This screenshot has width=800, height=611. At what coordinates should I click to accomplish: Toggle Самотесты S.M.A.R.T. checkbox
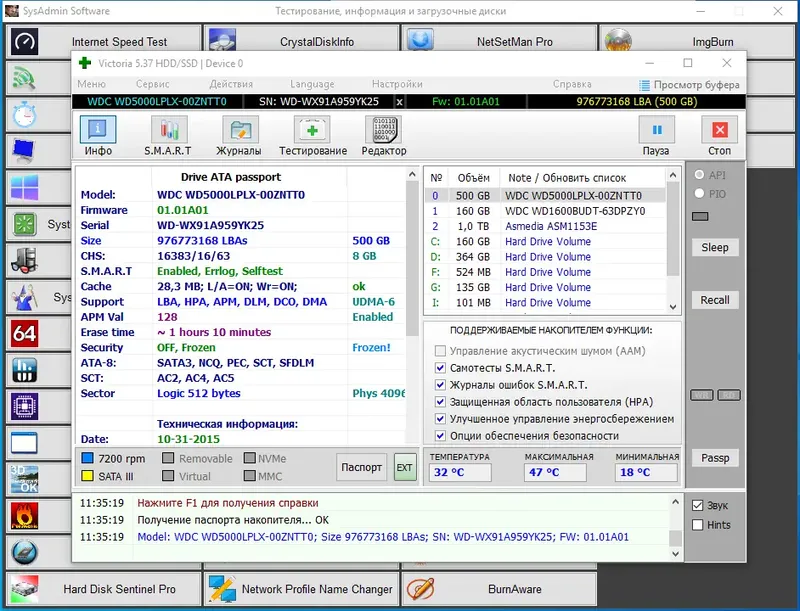coord(440,368)
